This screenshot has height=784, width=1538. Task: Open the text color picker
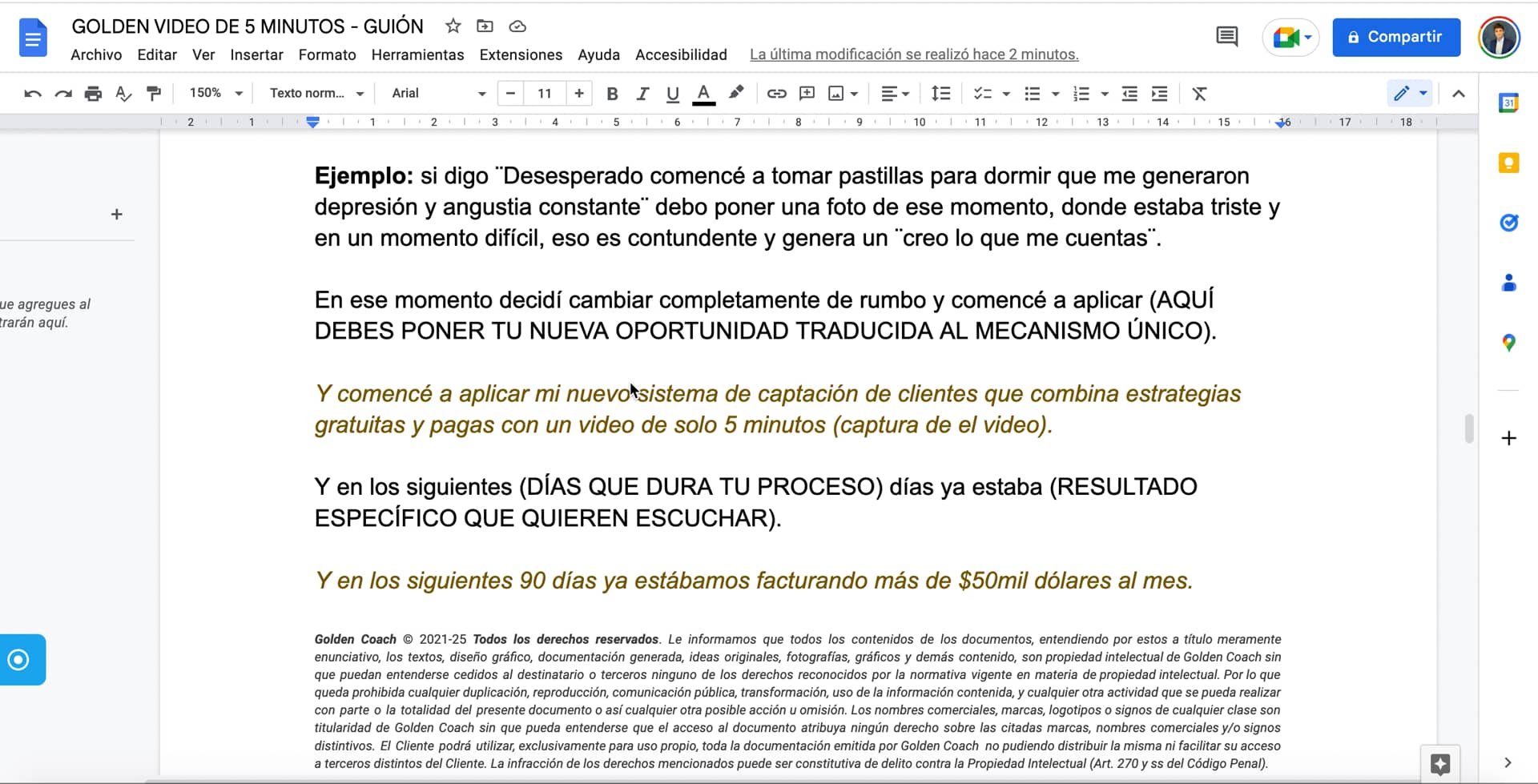tap(703, 93)
